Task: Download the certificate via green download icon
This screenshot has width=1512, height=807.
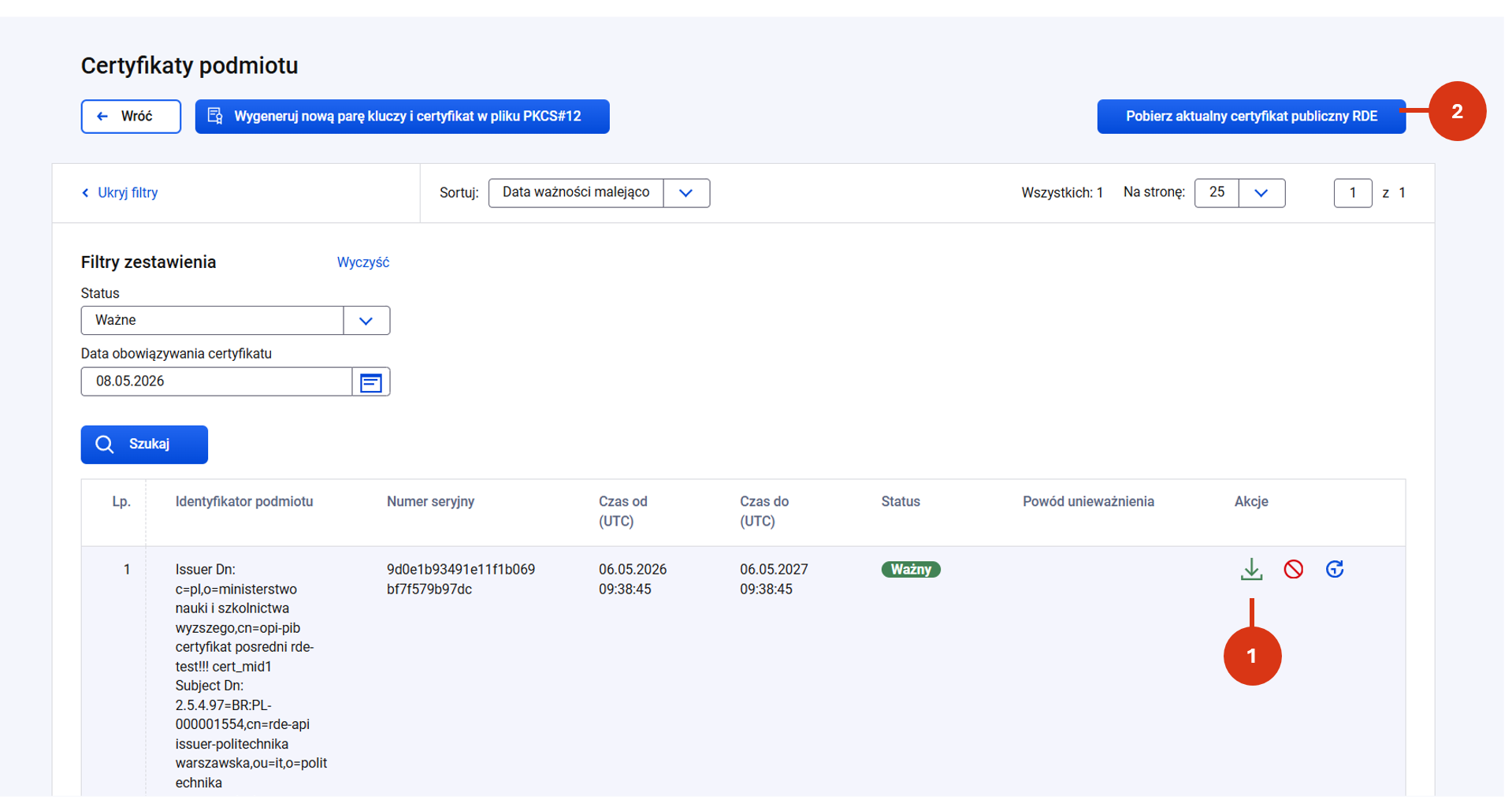Action: [x=1251, y=569]
